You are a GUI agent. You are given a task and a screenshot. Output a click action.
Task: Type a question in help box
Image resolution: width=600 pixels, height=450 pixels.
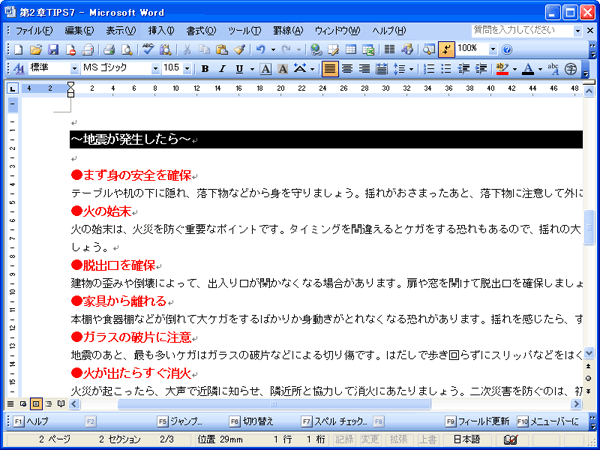523,31
